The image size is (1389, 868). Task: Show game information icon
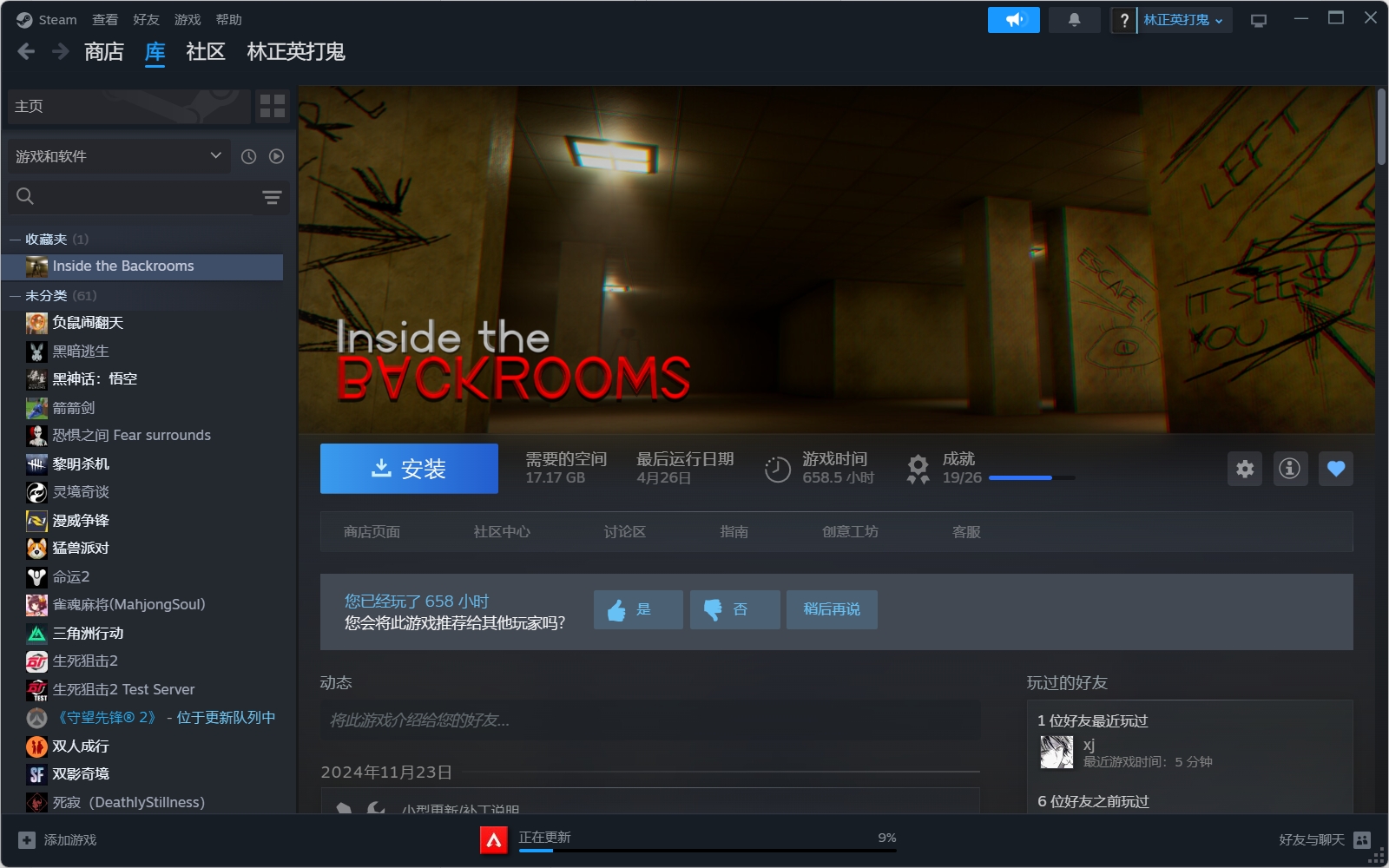point(1290,469)
